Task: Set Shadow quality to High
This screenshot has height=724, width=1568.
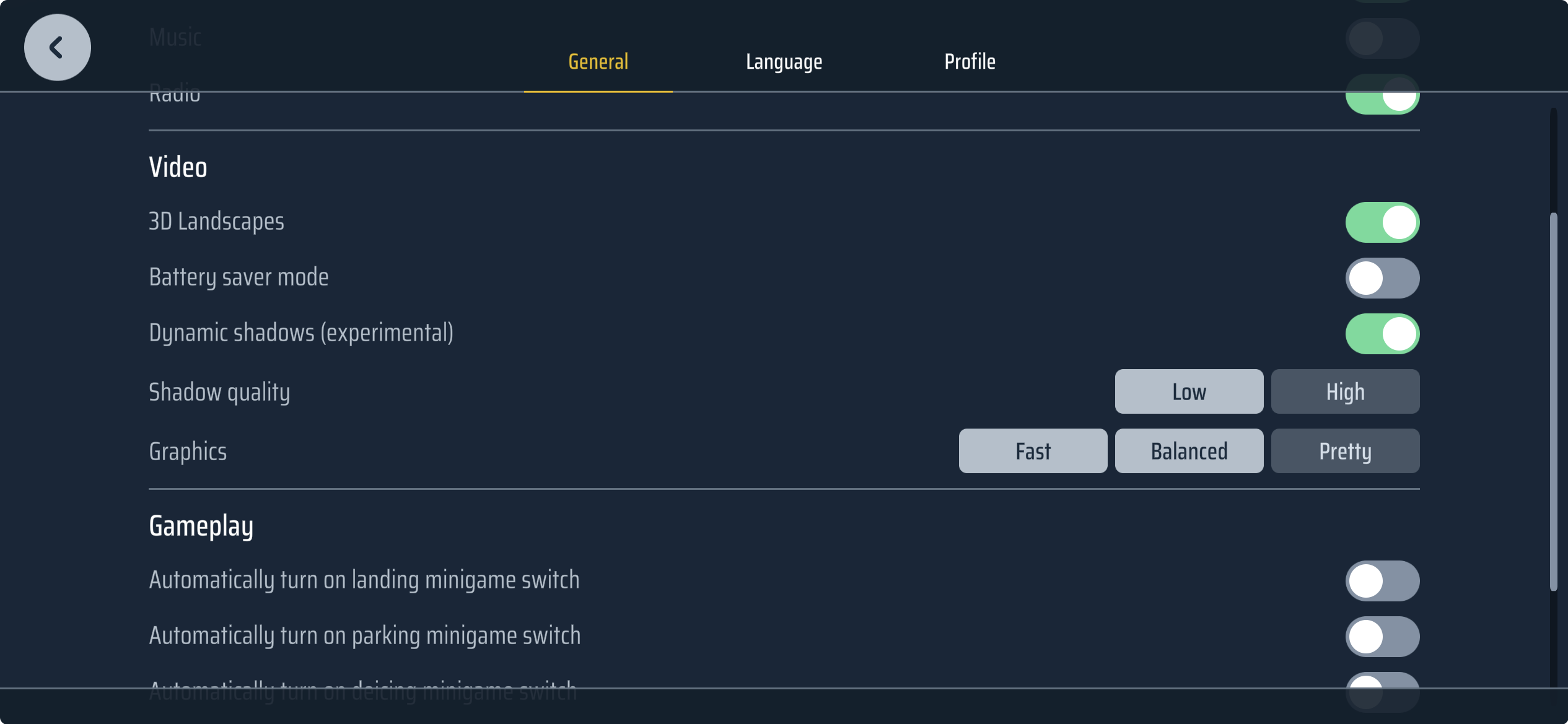Action: coord(1345,391)
